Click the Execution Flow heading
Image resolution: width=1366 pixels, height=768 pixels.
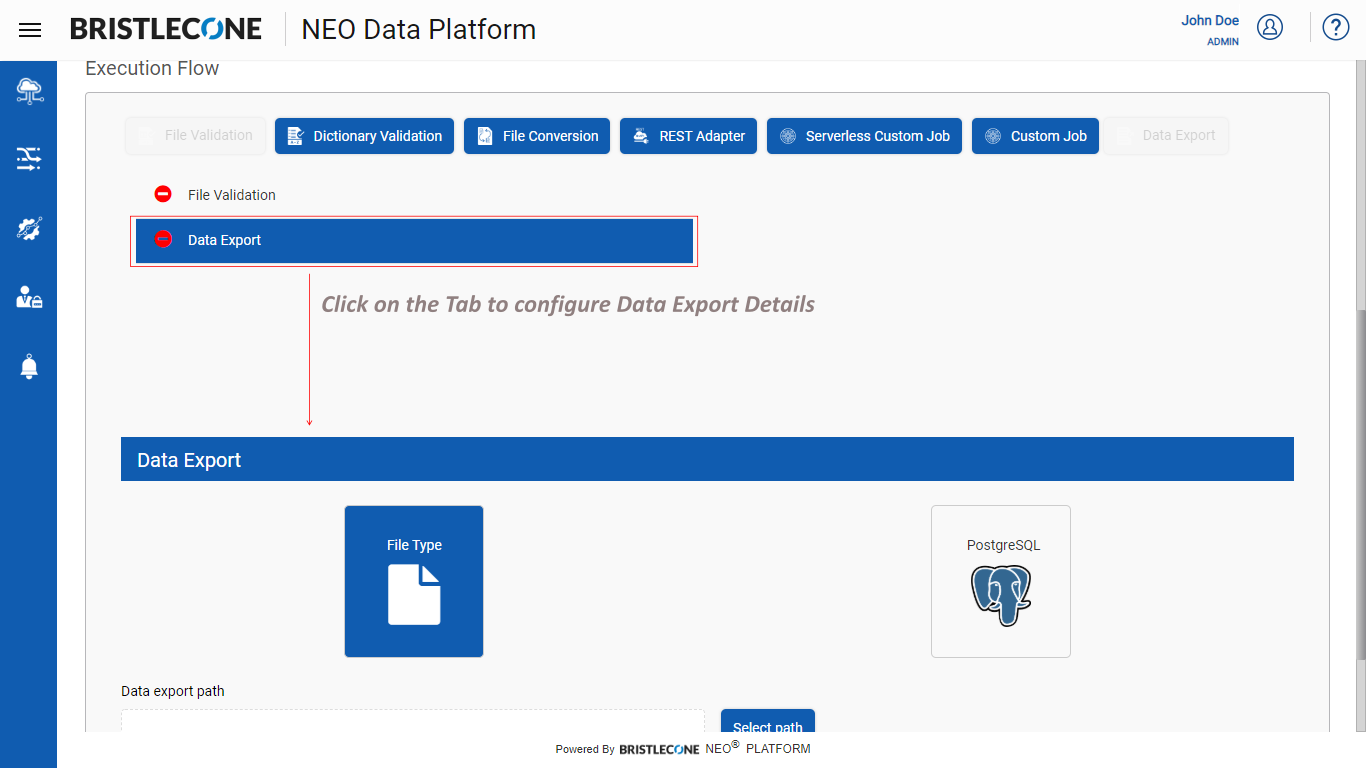[152, 68]
